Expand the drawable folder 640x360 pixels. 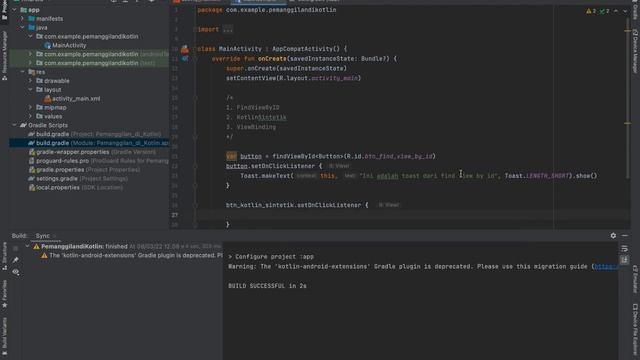(31, 81)
